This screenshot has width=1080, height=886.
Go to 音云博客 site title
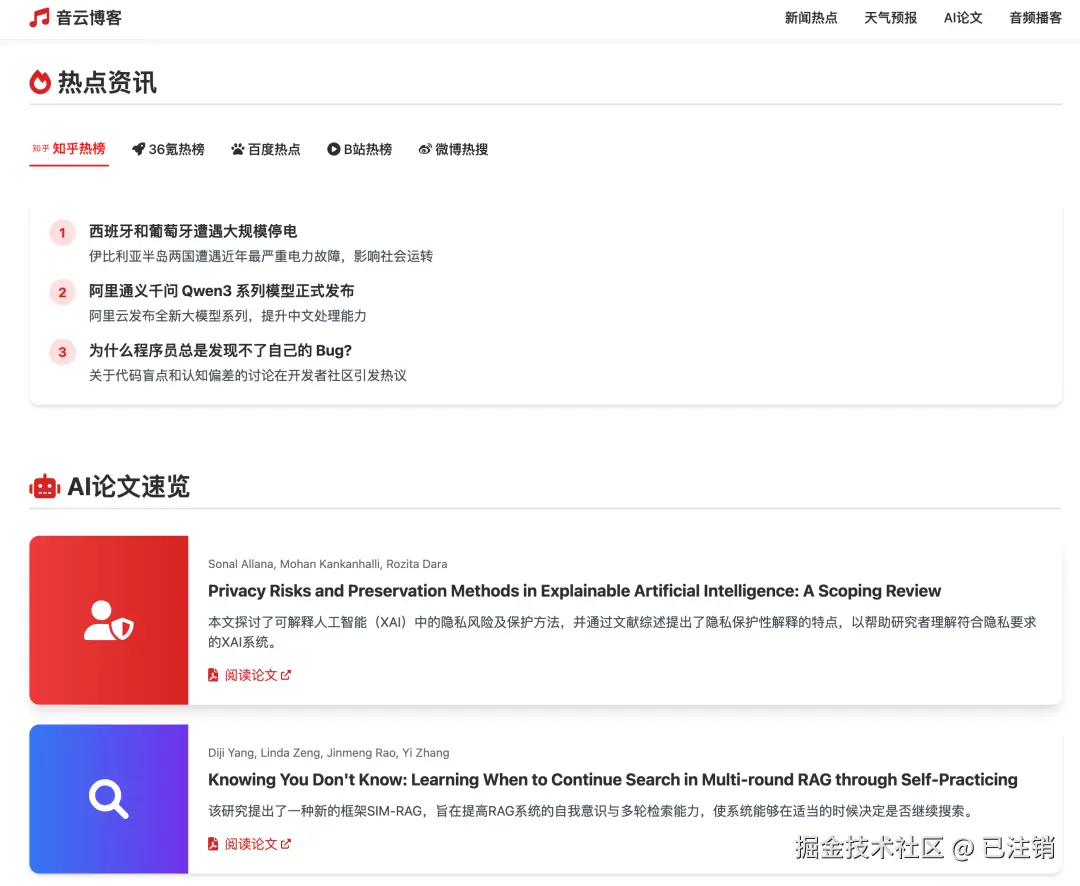click(x=89, y=18)
